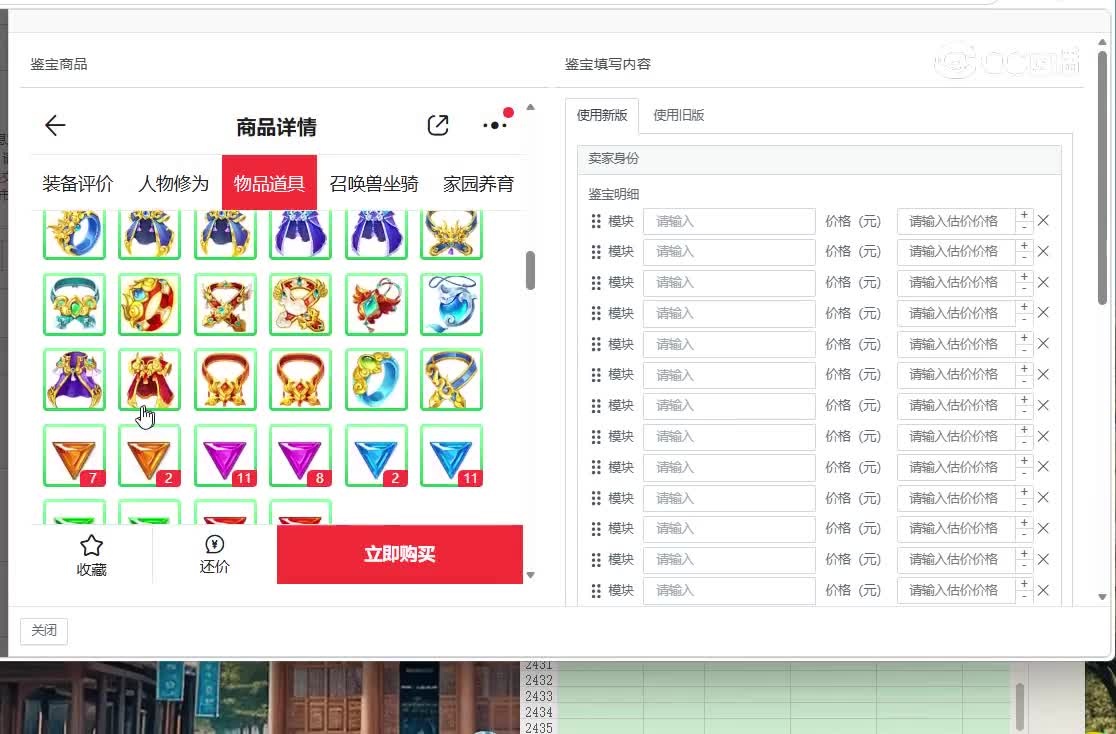The width and height of the screenshot is (1116, 734).
Task: Open the red robe armor under the cursor
Action: coord(149,379)
